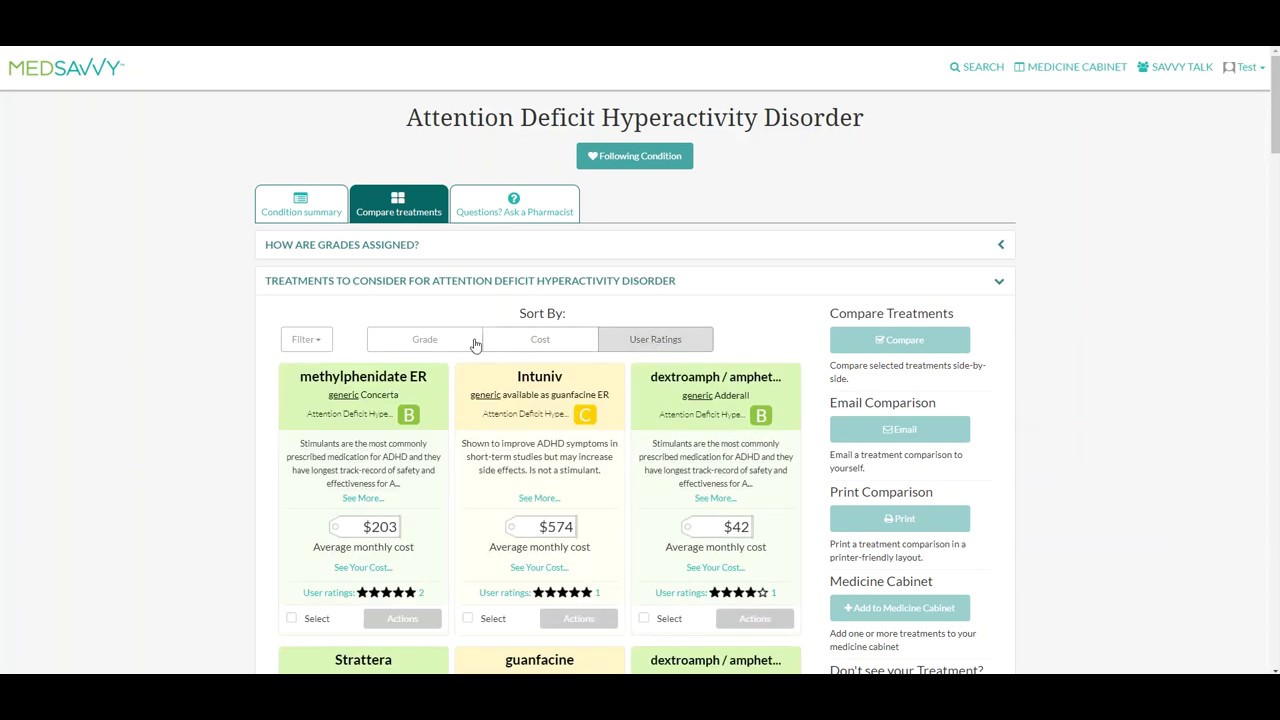This screenshot has height=720, width=1280.
Task: Switch to the Condition summary tab
Action: pyautogui.click(x=301, y=204)
